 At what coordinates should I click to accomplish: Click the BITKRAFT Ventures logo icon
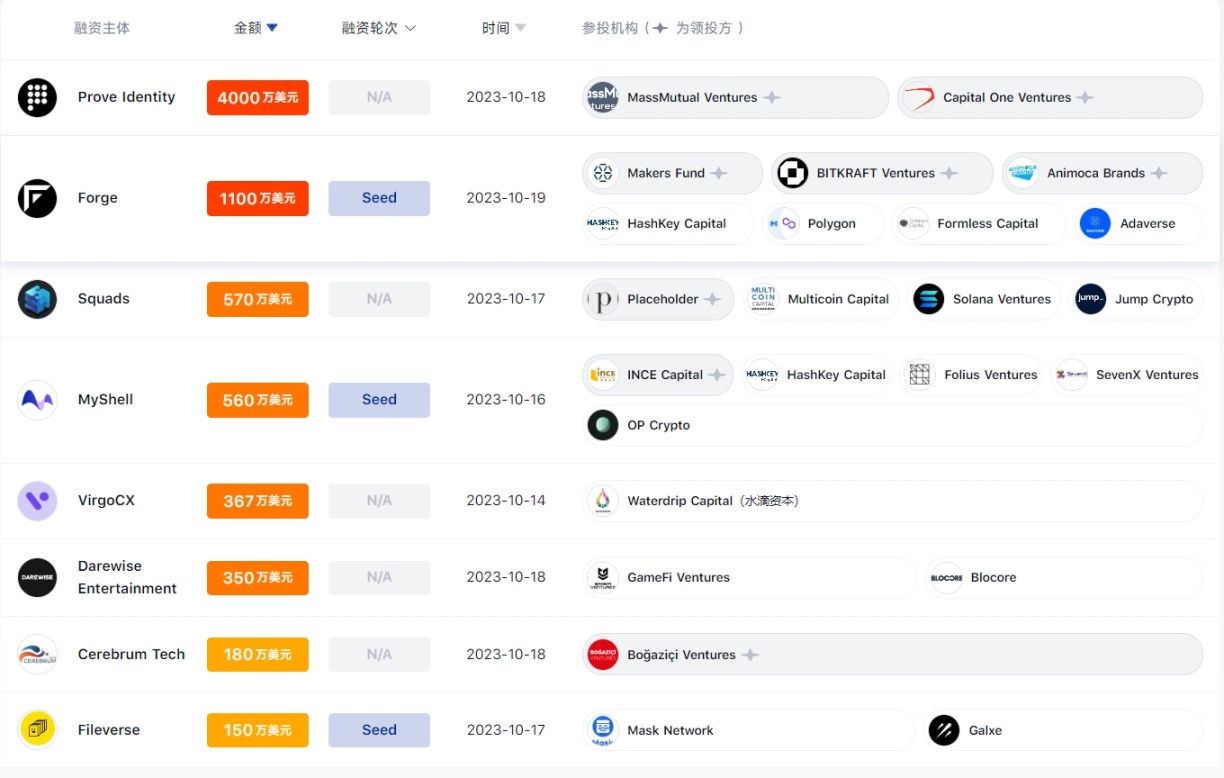click(792, 173)
